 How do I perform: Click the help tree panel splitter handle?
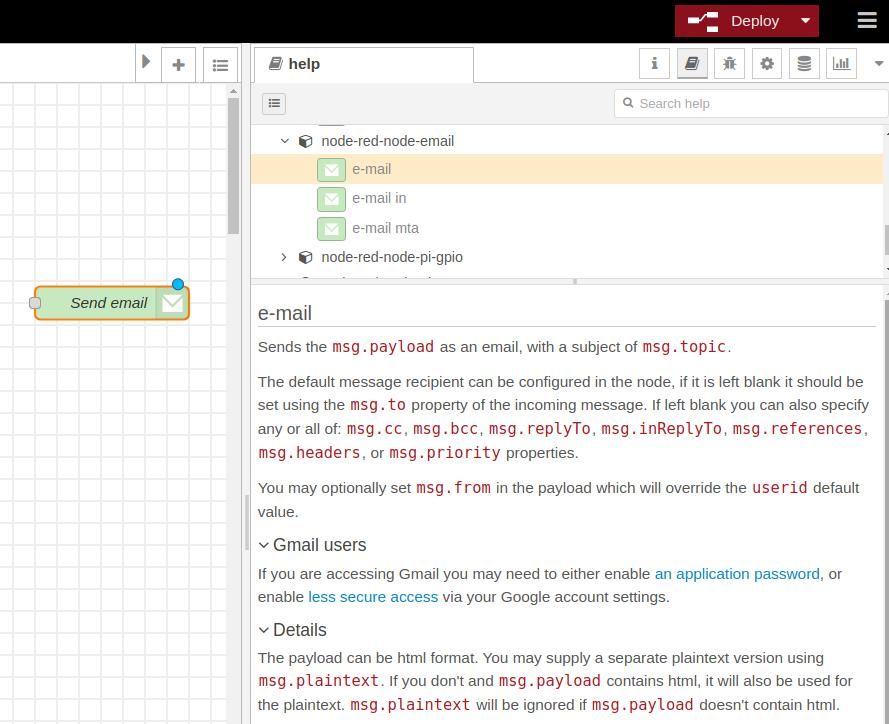click(x=575, y=281)
